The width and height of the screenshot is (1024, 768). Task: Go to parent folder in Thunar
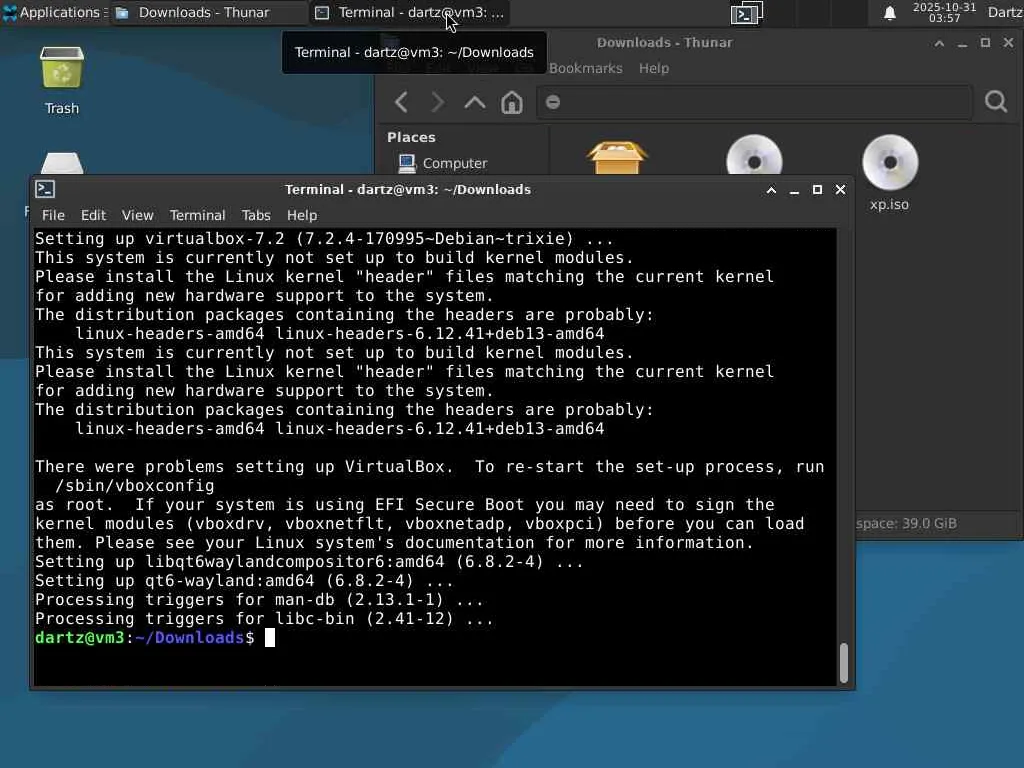475,102
